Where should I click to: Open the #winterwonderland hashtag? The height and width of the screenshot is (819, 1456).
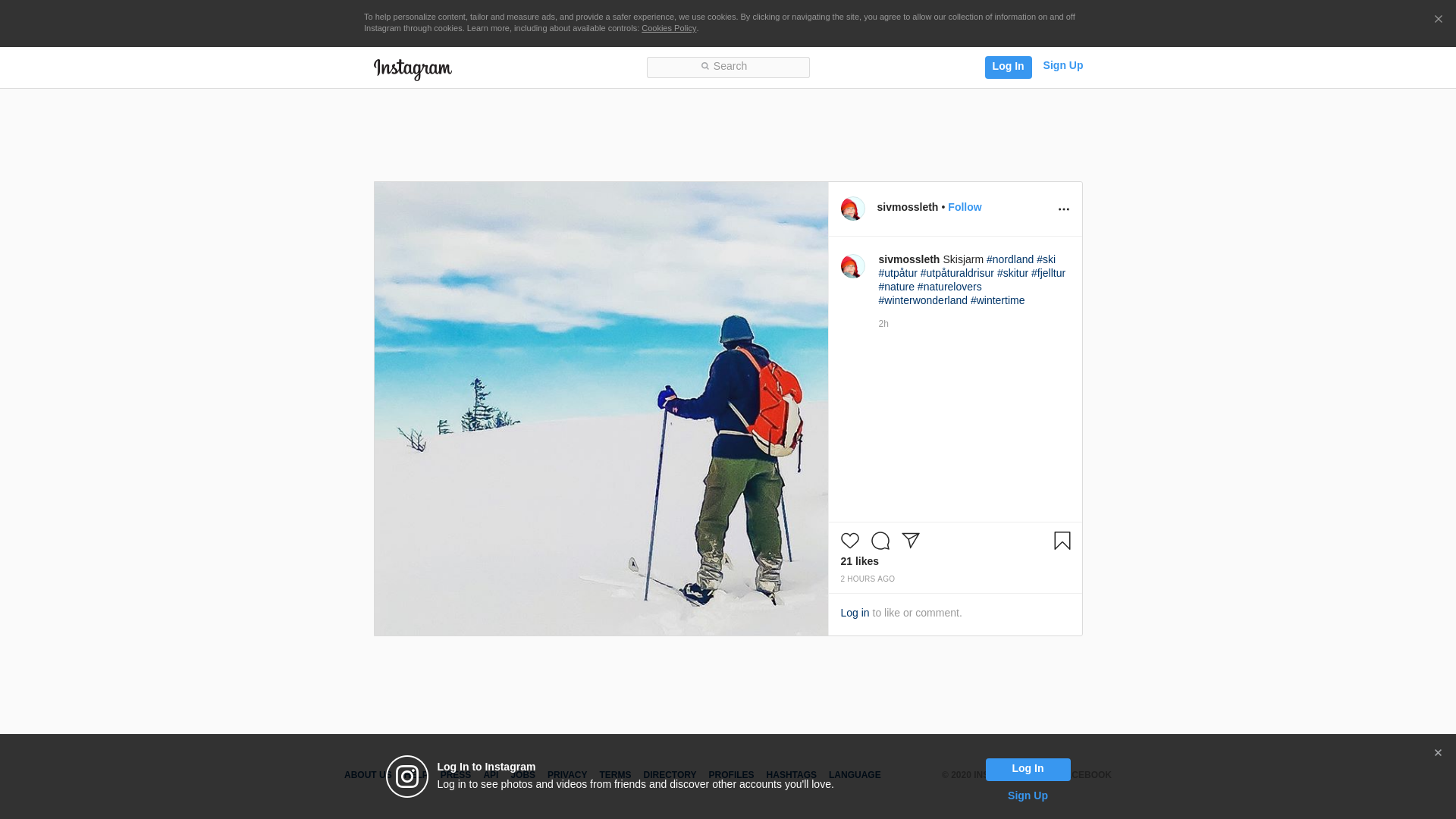pos(922,300)
